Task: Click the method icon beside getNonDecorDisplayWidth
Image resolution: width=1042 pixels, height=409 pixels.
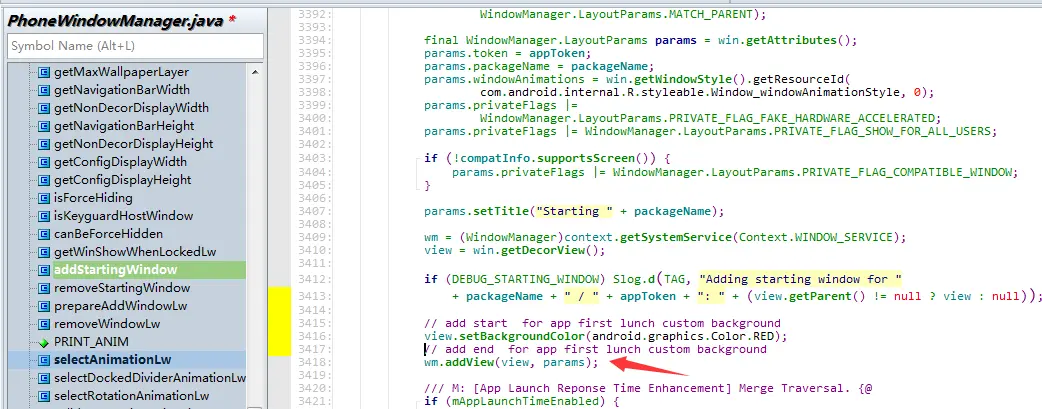Action: tap(44, 108)
